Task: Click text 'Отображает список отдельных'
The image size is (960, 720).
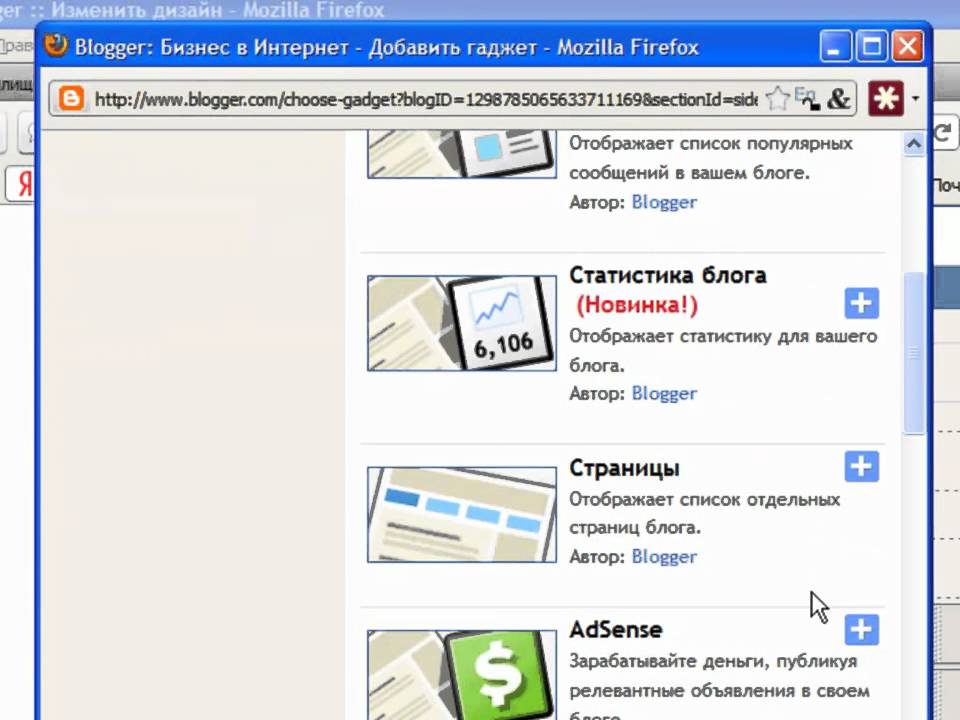Action: pos(705,499)
